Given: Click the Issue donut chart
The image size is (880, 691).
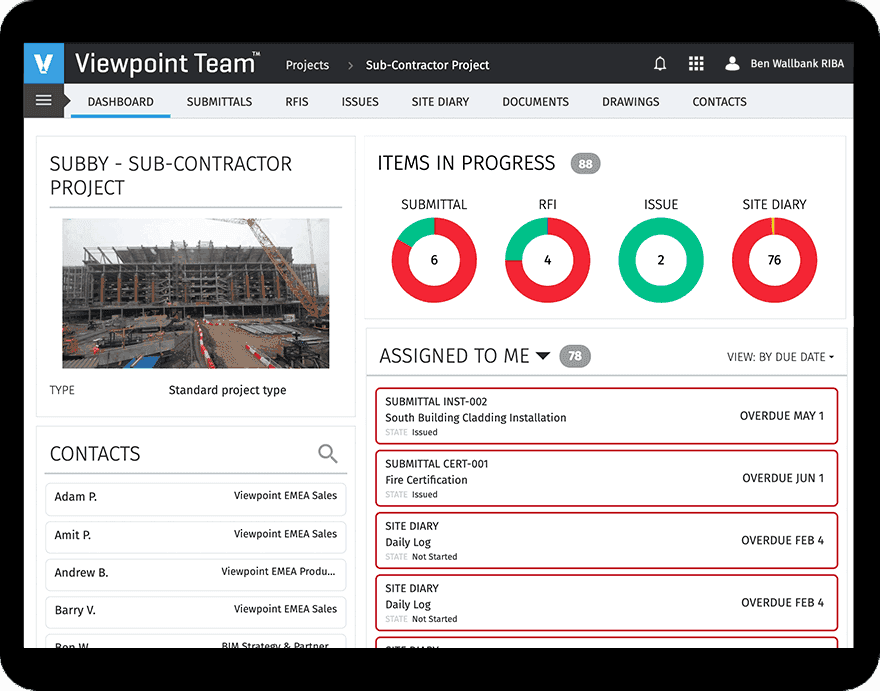Looking at the screenshot, I should [660, 258].
